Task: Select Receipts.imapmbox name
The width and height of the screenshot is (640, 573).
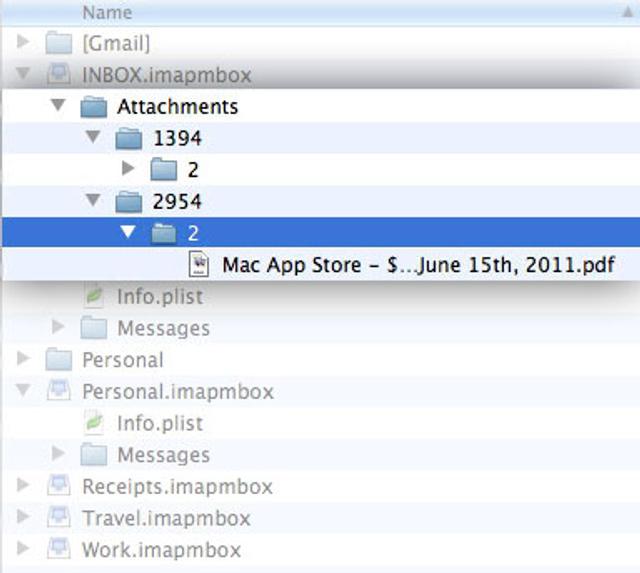Action: [x=178, y=487]
